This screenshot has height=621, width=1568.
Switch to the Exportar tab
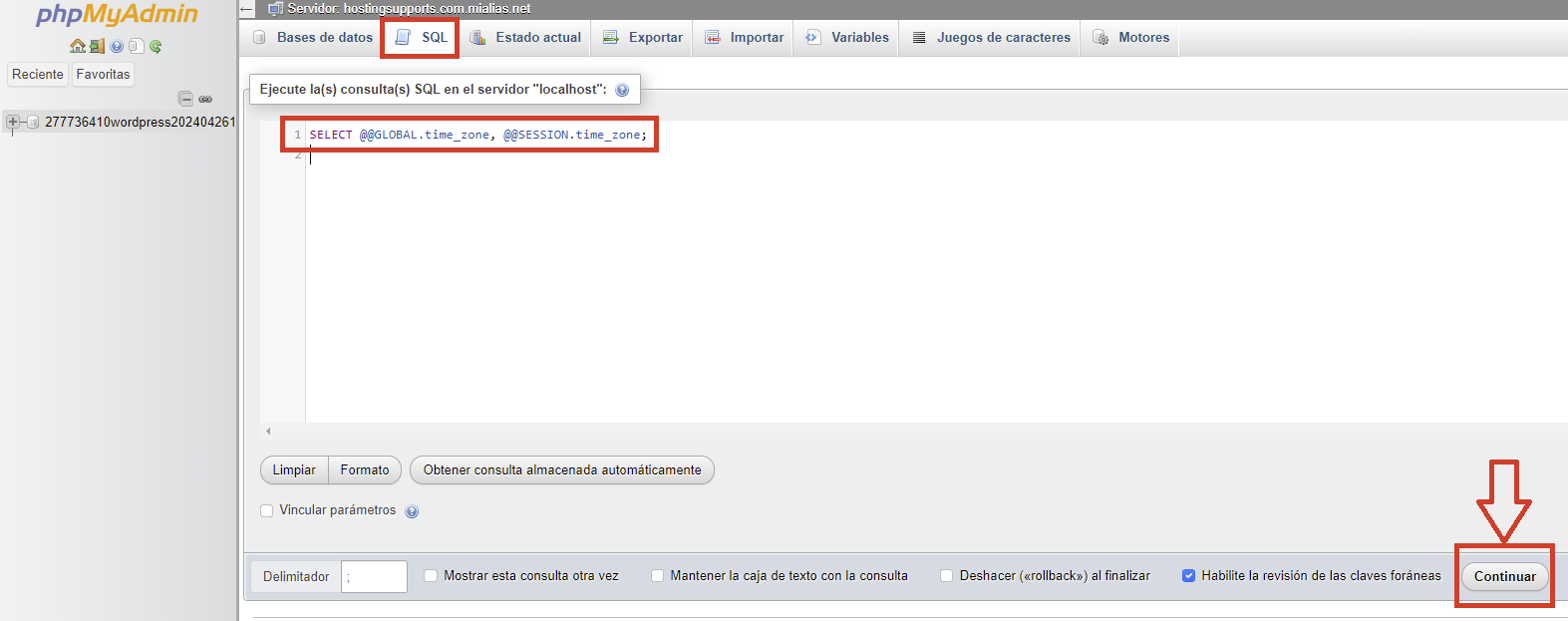coord(644,38)
